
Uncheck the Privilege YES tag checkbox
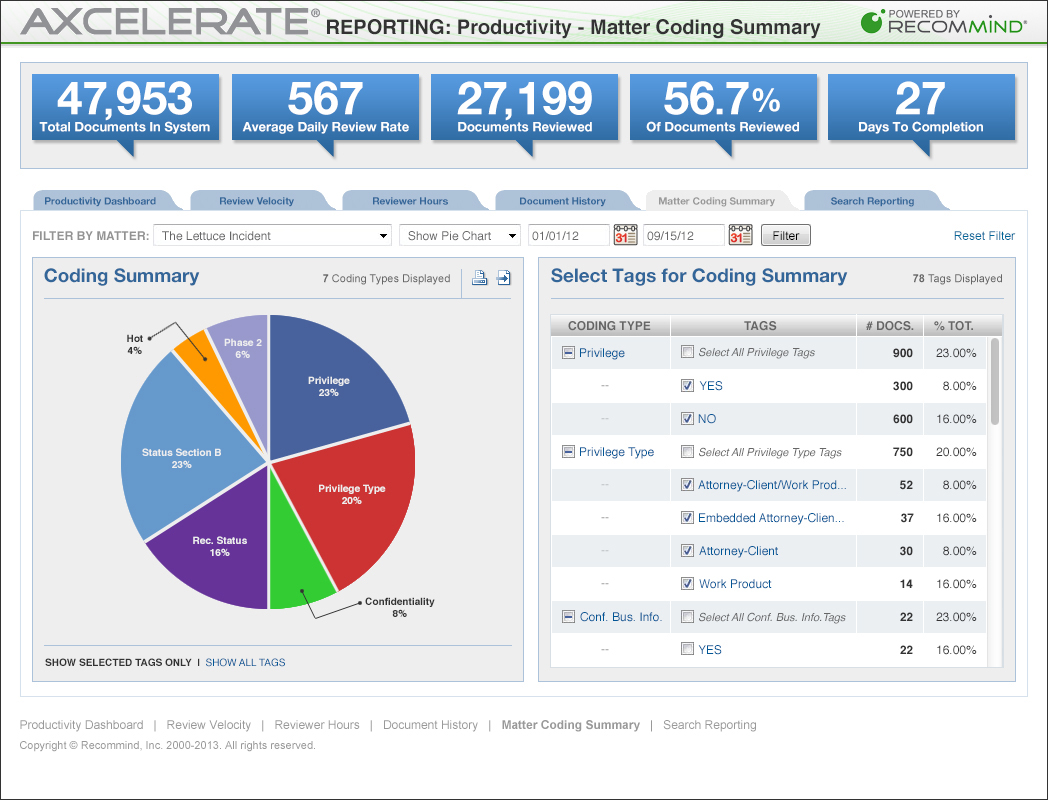coord(687,386)
